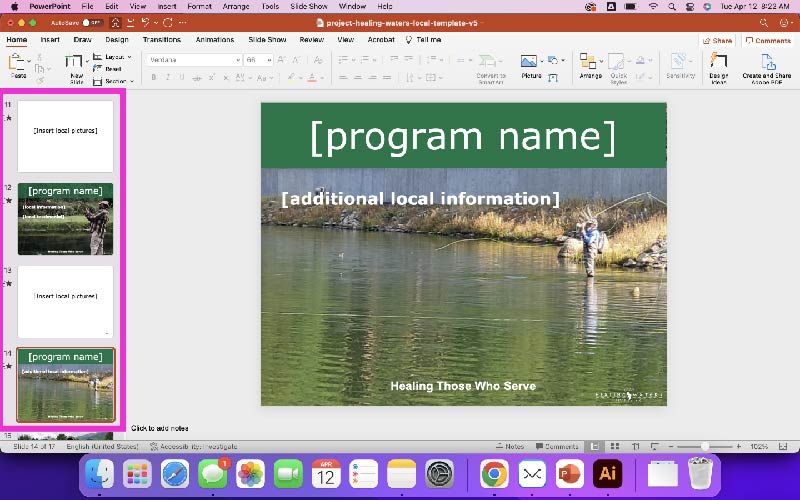Click the Tell me search field
800x500 pixels.
click(423, 39)
